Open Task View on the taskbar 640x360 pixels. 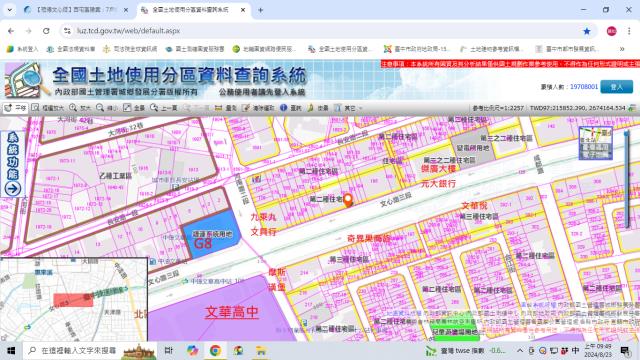pos(169,351)
